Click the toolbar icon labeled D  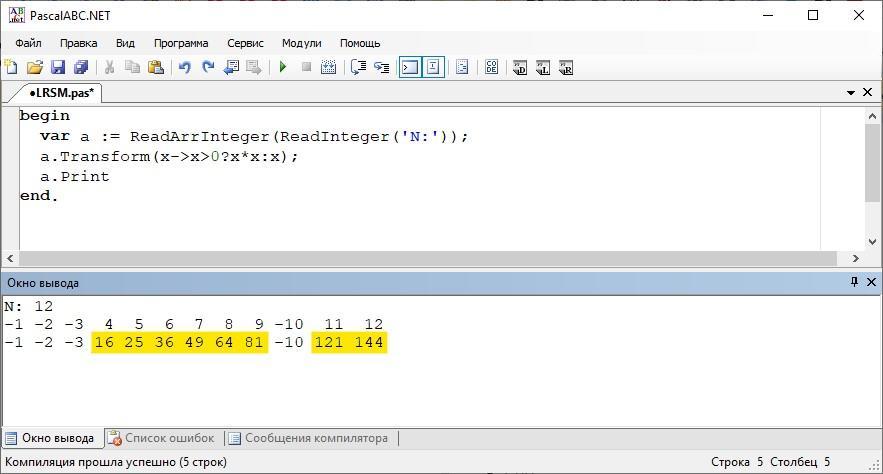click(520, 68)
